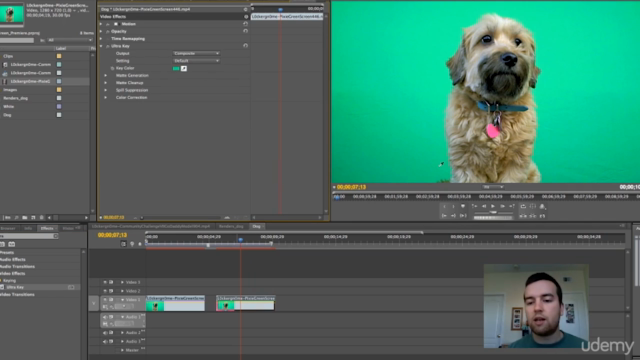This screenshot has height=360, width=640.
Task: Mute the Audio 2 track speaker
Action: pos(105,333)
